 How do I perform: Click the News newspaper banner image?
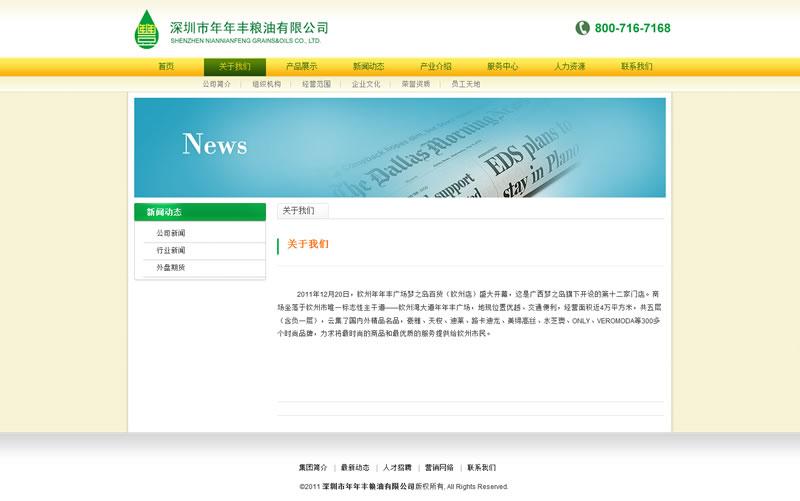coord(399,147)
